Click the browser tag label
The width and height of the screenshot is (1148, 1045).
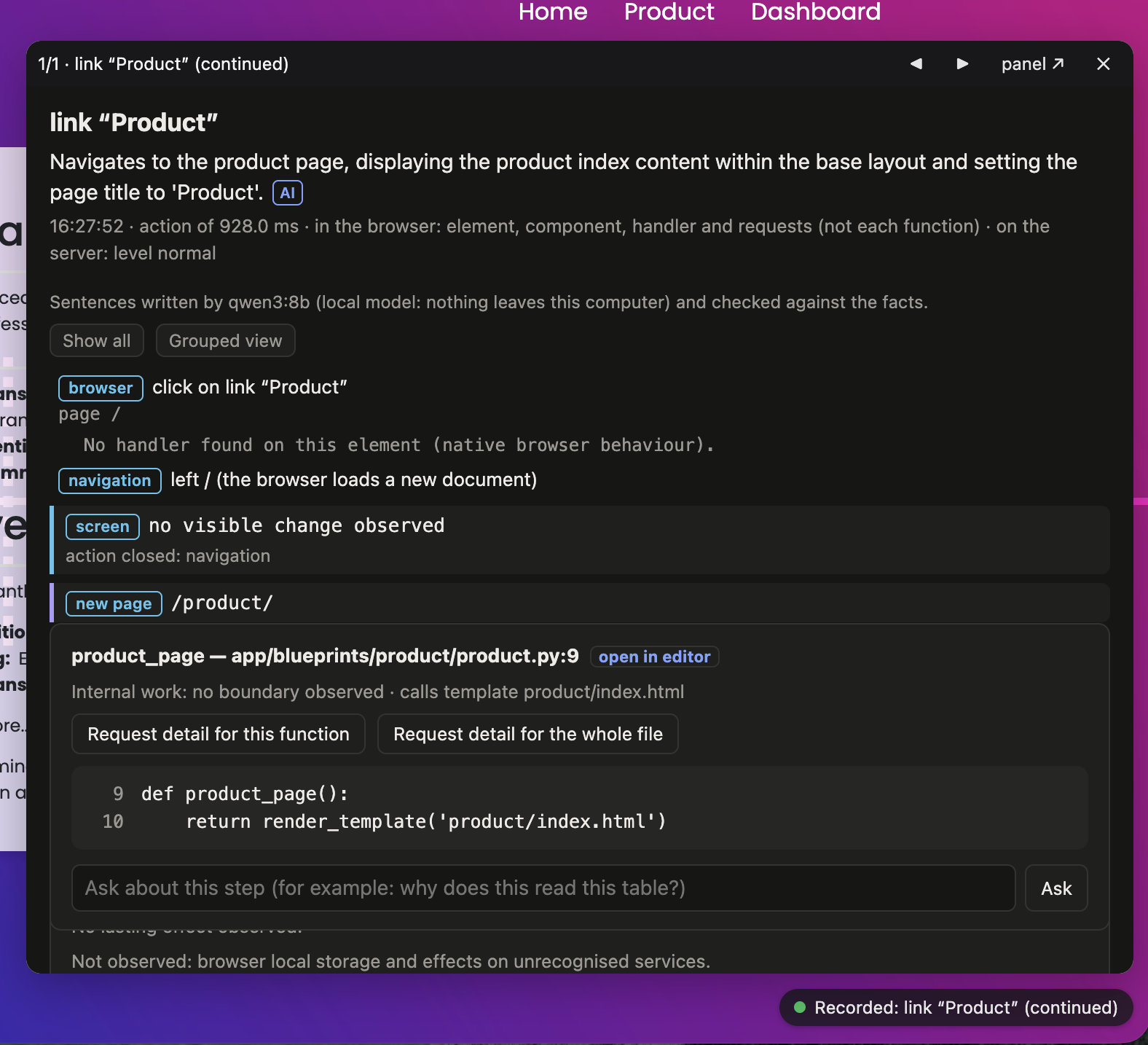point(101,388)
